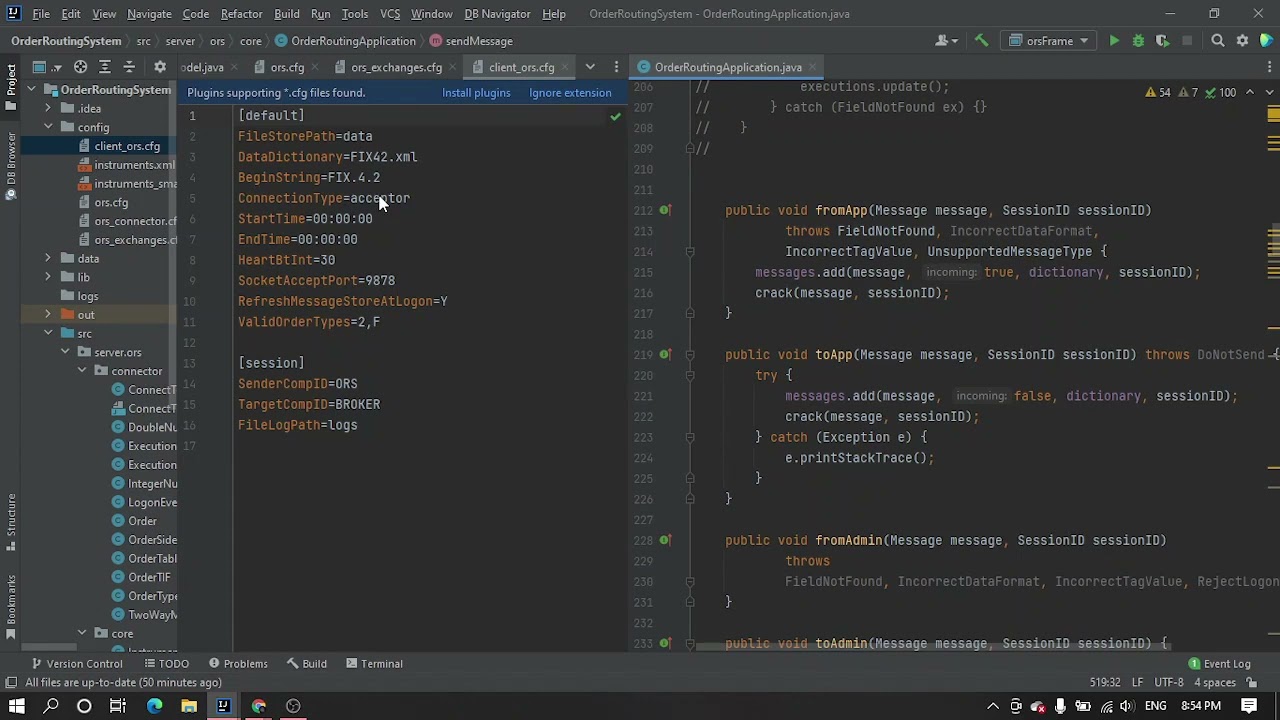Collapse the core package in tree
The height and width of the screenshot is (720, 1280).
coord(82,634)
